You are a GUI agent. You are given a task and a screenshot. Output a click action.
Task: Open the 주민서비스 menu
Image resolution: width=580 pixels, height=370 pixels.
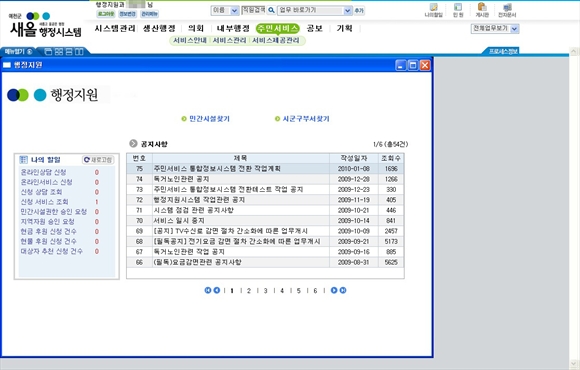pos(277,28)
